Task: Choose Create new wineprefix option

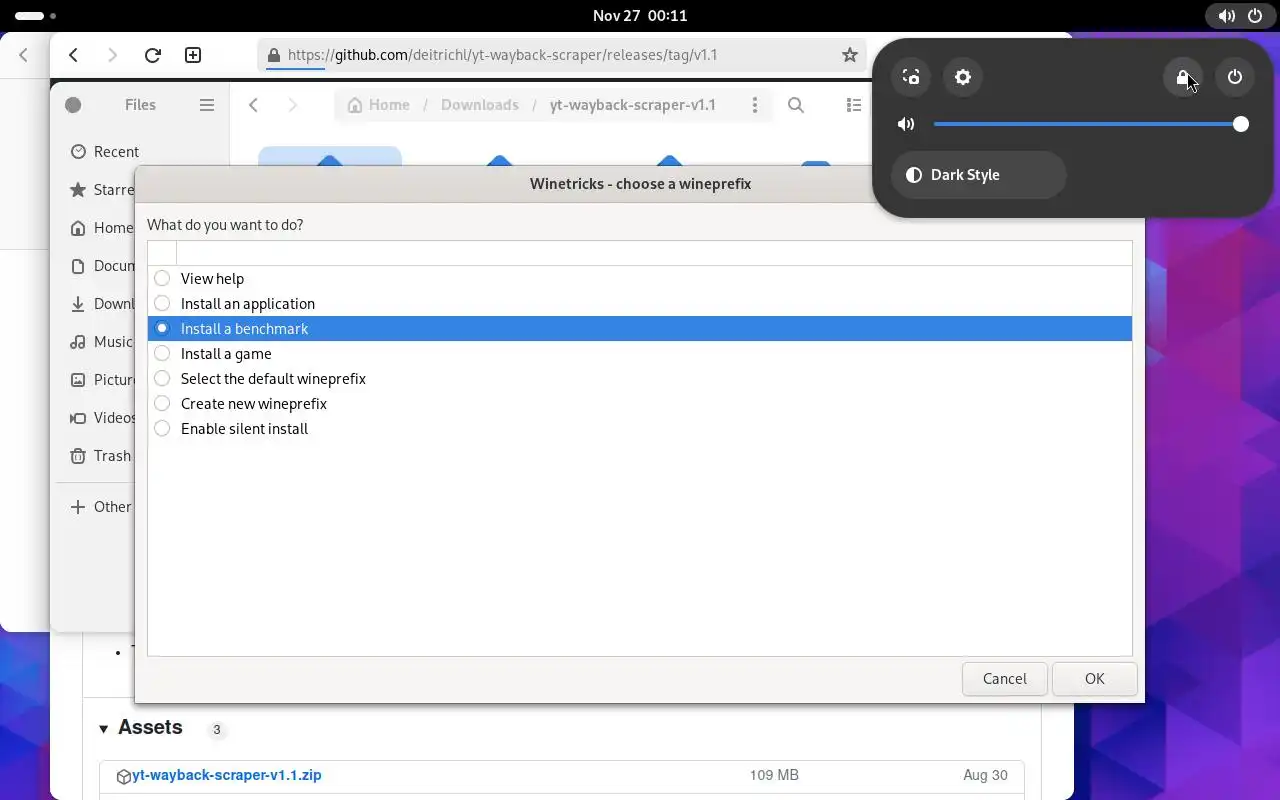Action: 162,404
